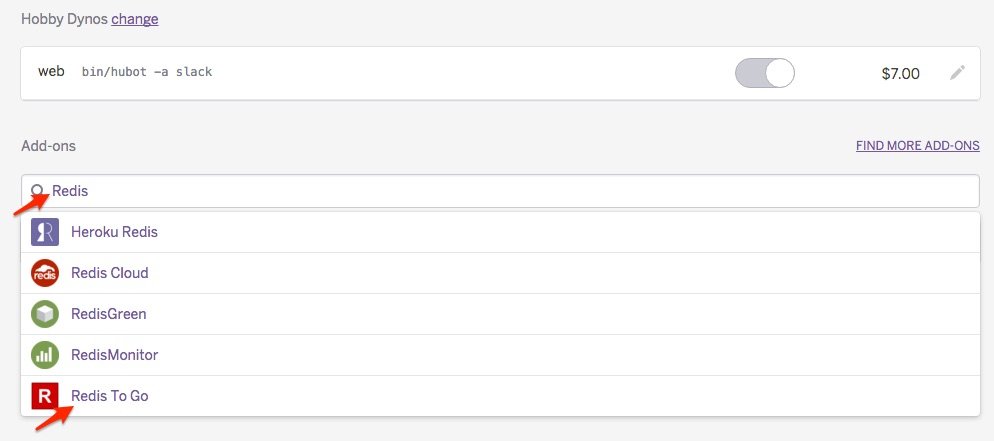The image size is (994, 441).
Task: Focus the add-ons search field containing Redis
Action: click(x=500, y=191)
